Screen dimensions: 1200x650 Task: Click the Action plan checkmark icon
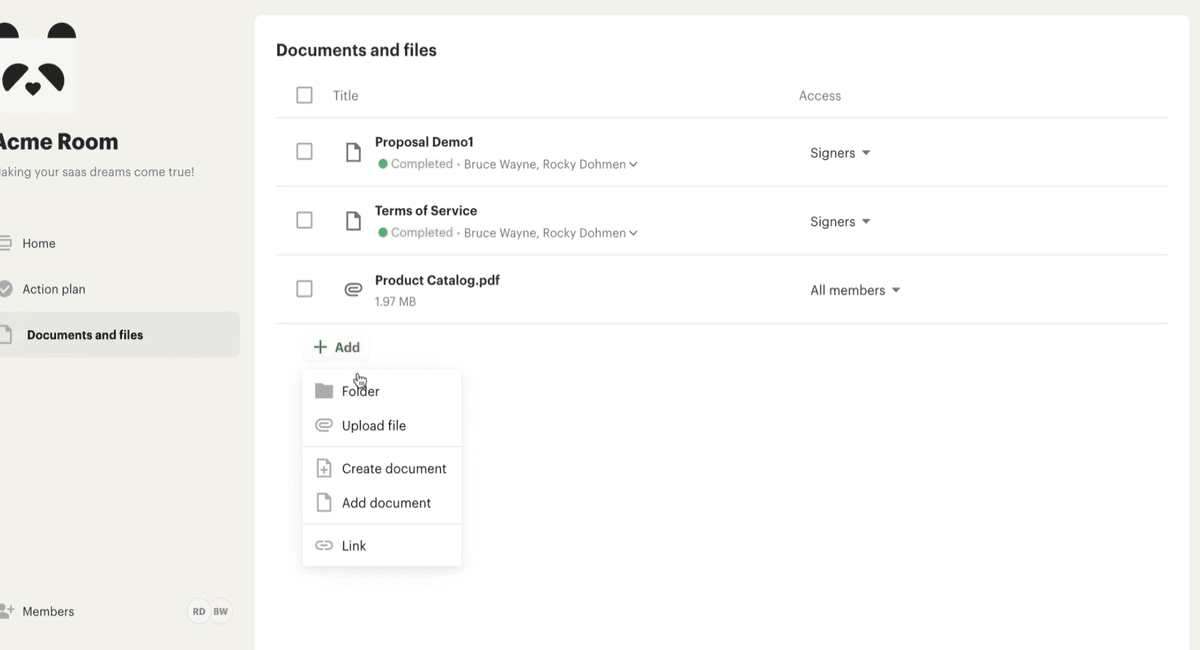coord(5,289)
